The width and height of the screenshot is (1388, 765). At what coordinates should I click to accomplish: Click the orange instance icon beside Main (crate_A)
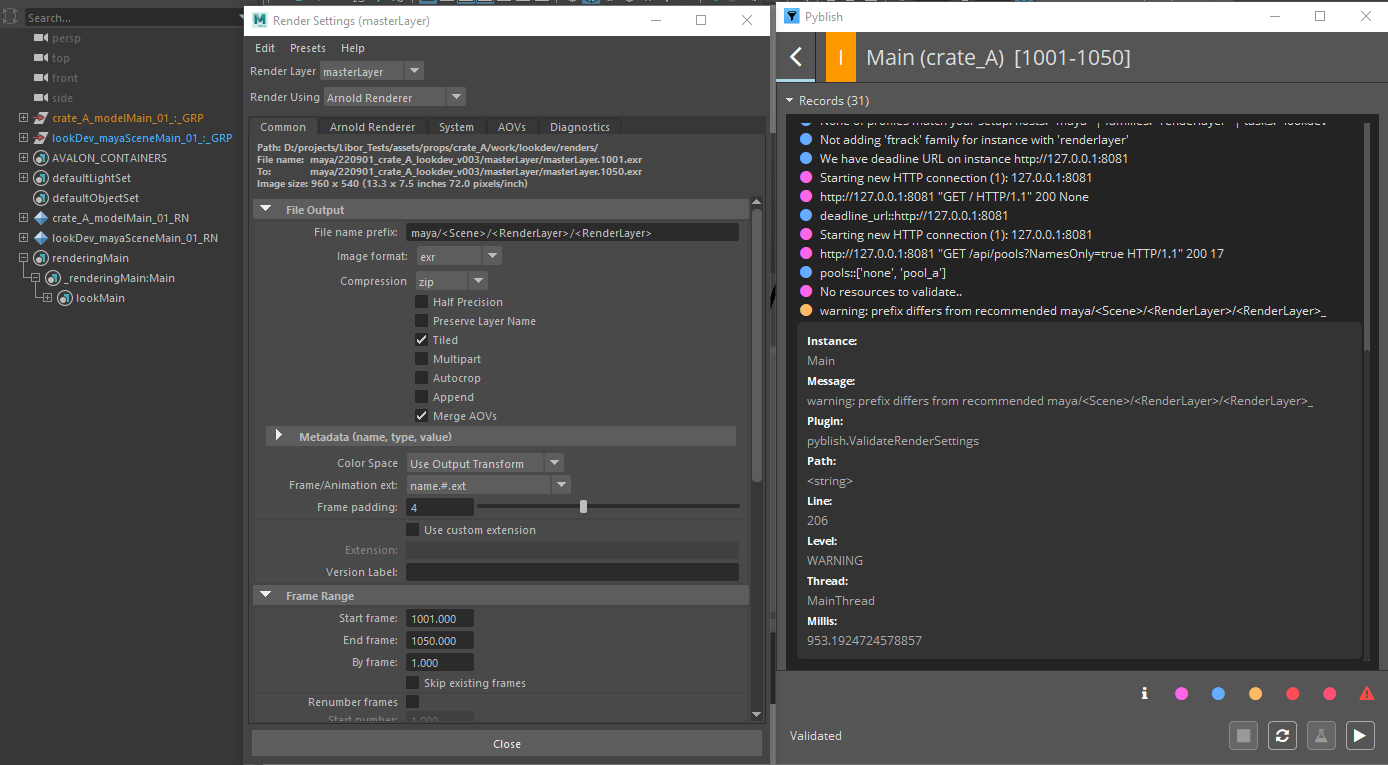840,58
